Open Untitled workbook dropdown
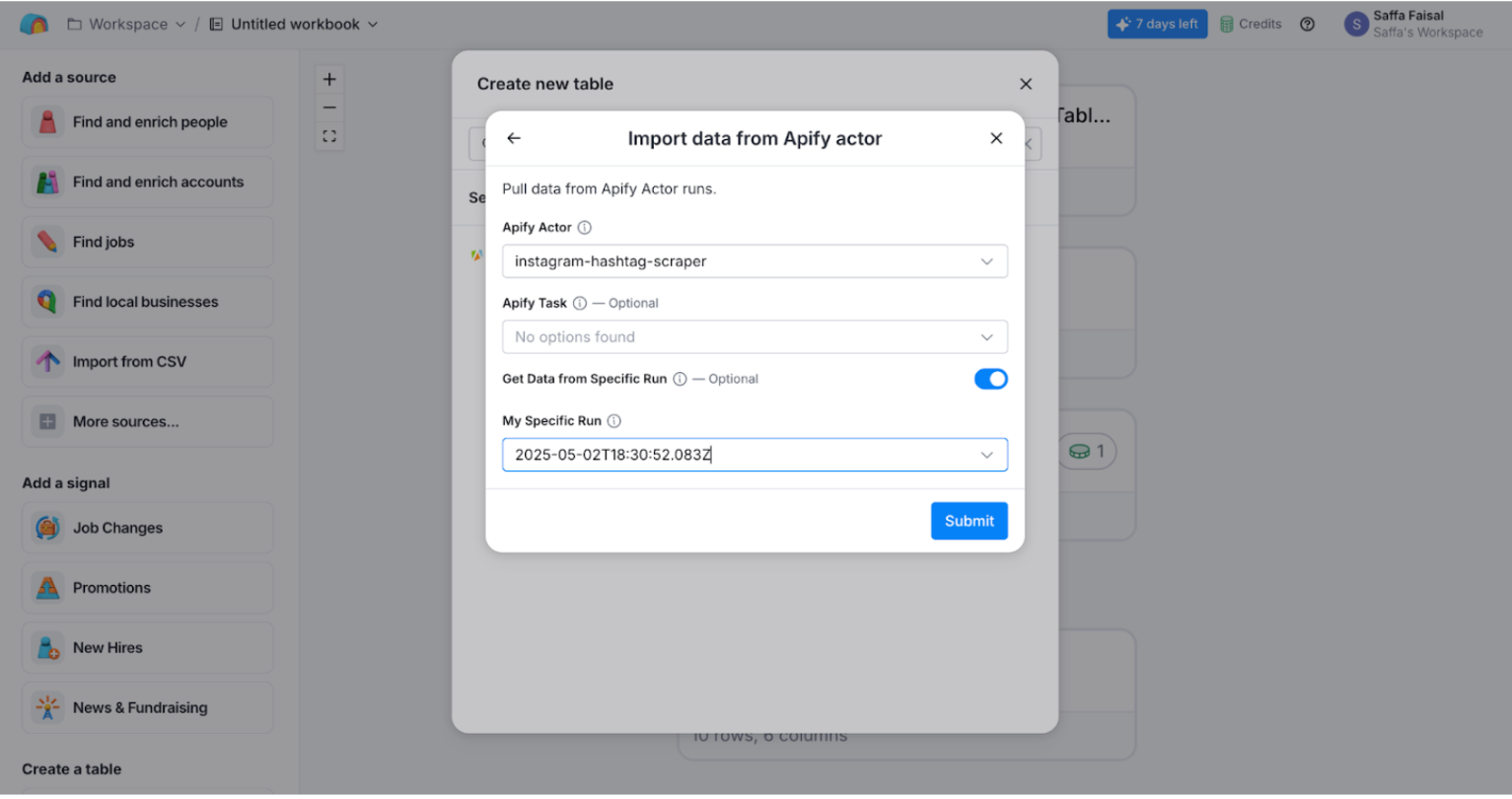 pos(294,25)
